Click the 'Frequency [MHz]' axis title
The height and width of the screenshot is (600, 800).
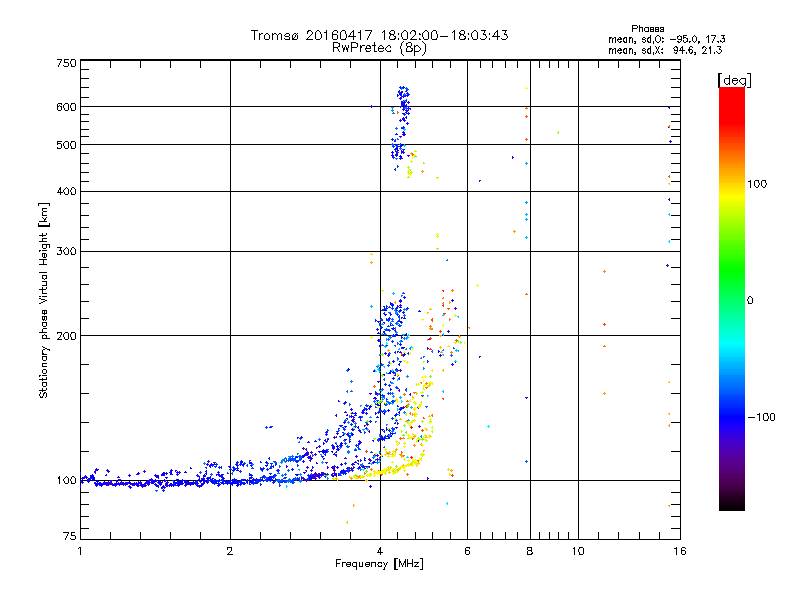coord(379,564)
